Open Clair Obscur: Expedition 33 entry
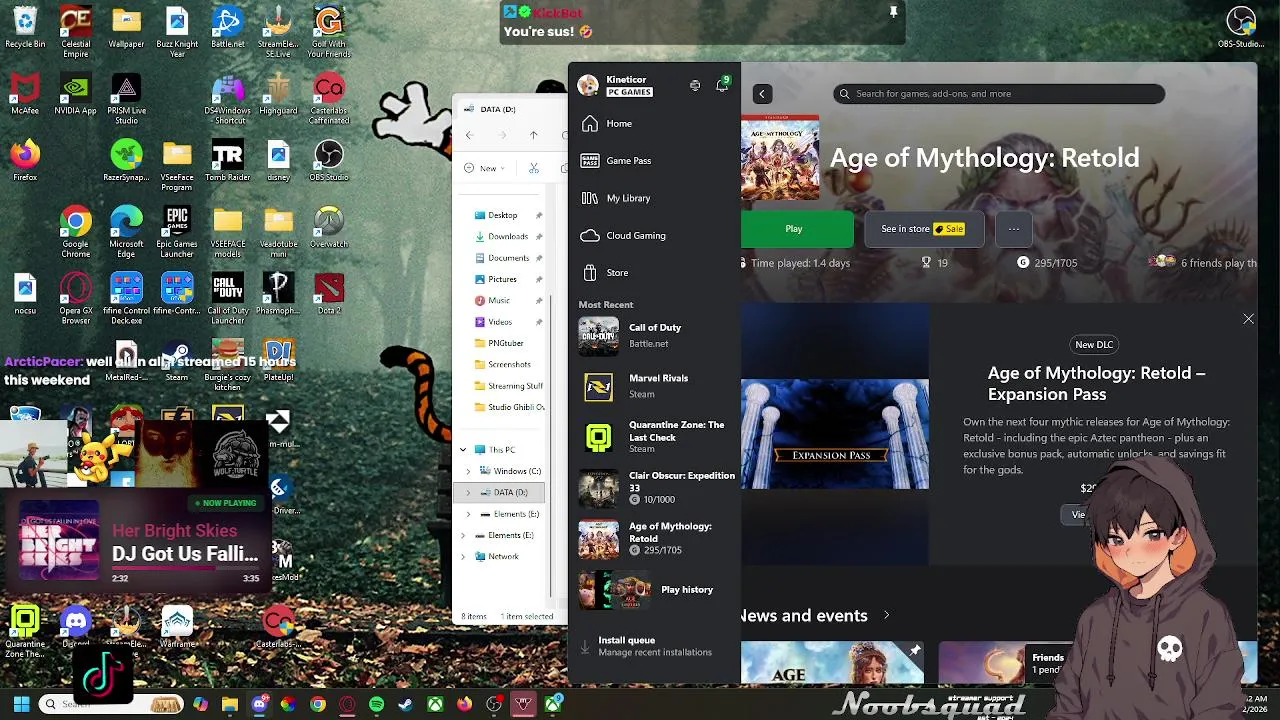Screen dimensions: 1280x720 pos(656,488)
